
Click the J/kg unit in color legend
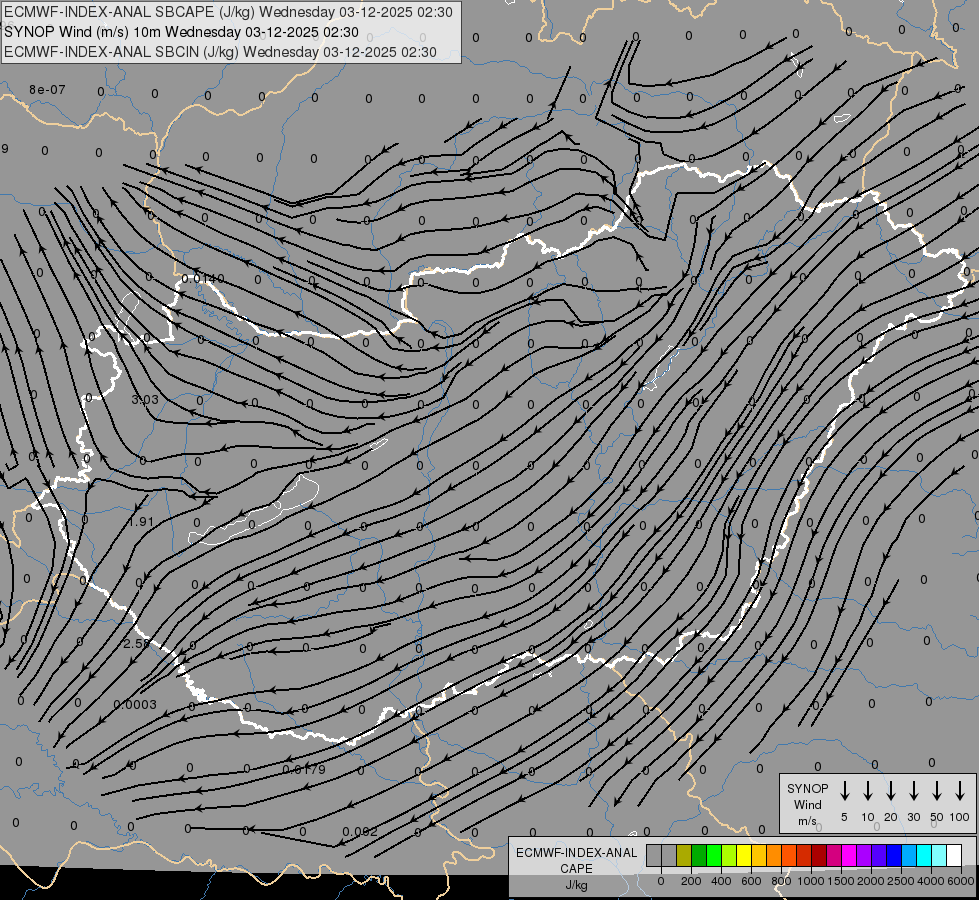[576, 885]
